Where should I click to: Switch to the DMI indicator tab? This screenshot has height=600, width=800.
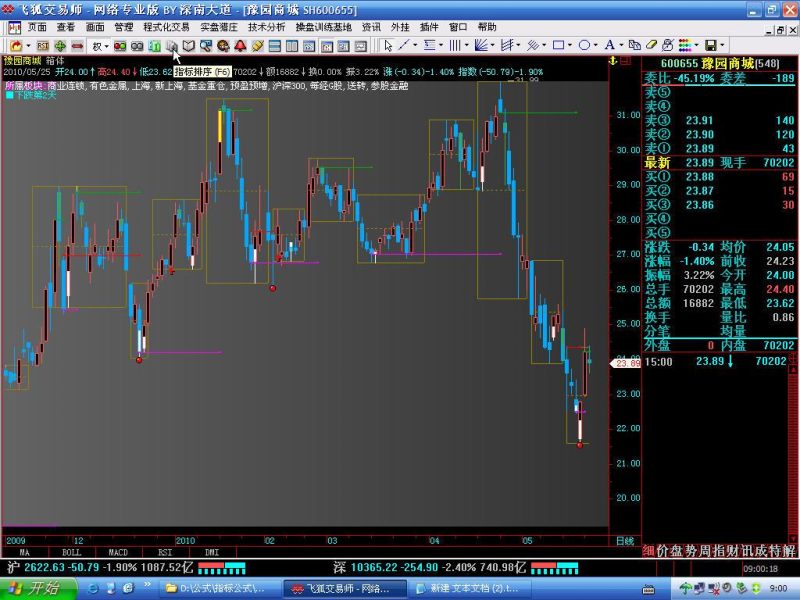(212, 552)
